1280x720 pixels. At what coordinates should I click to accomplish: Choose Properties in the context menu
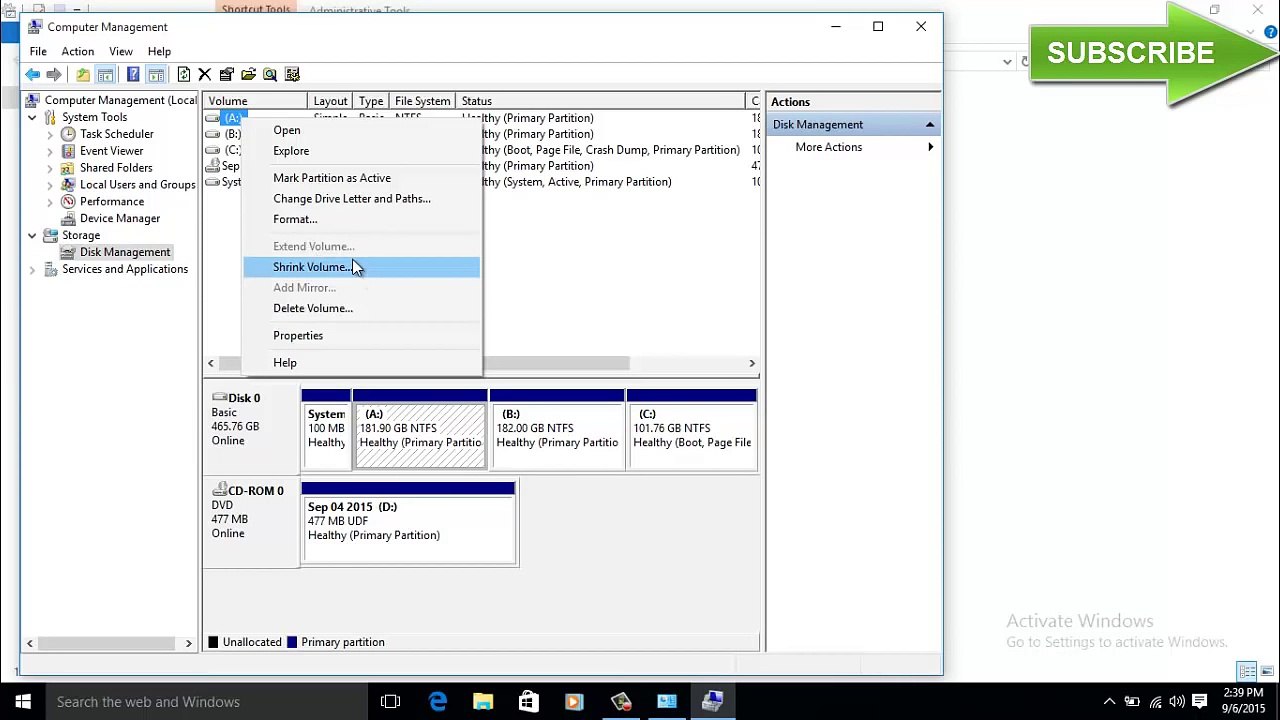click(x=361, y=335)
